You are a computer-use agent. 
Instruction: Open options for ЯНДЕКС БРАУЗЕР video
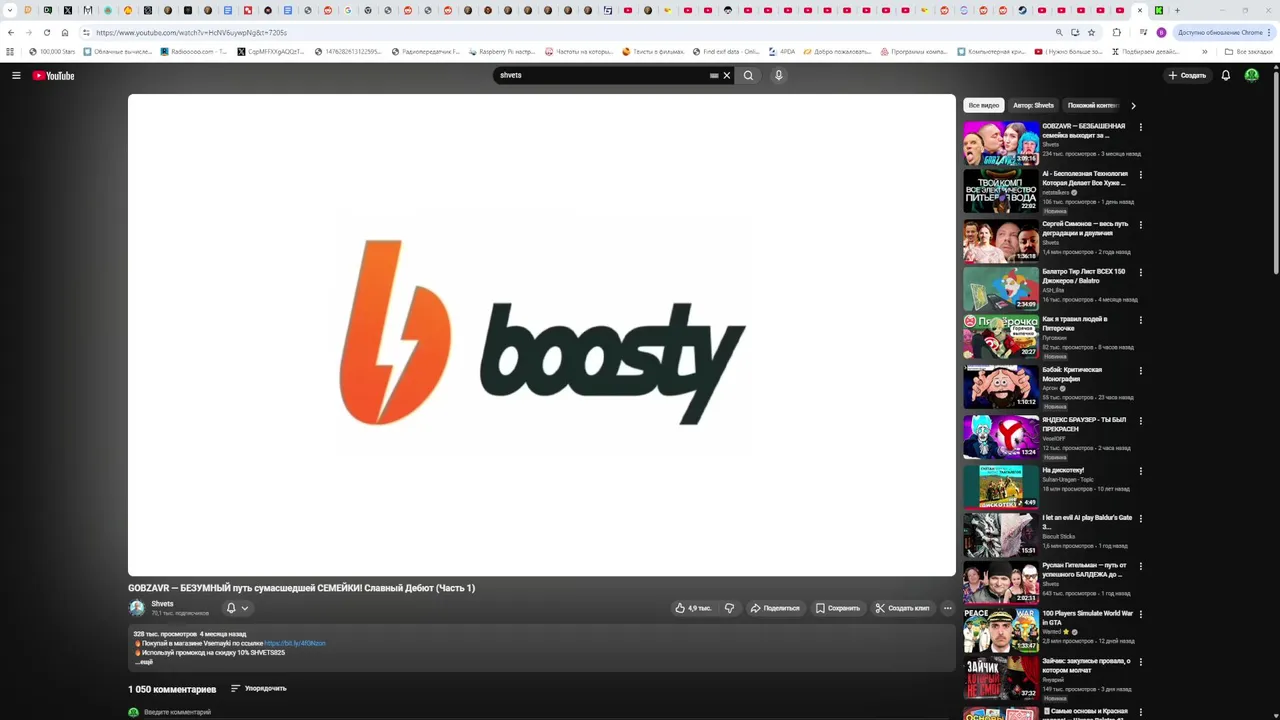click(x=1140, y=421)
